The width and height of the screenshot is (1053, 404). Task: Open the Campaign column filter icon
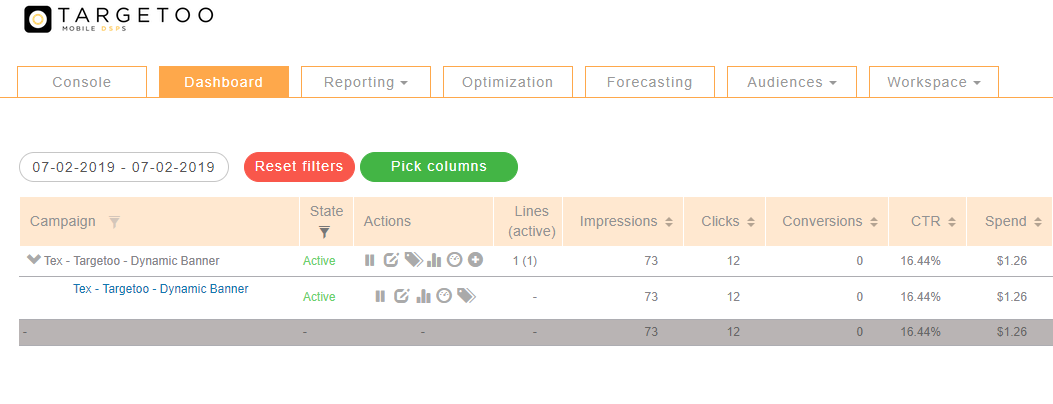tap(114, 222)
